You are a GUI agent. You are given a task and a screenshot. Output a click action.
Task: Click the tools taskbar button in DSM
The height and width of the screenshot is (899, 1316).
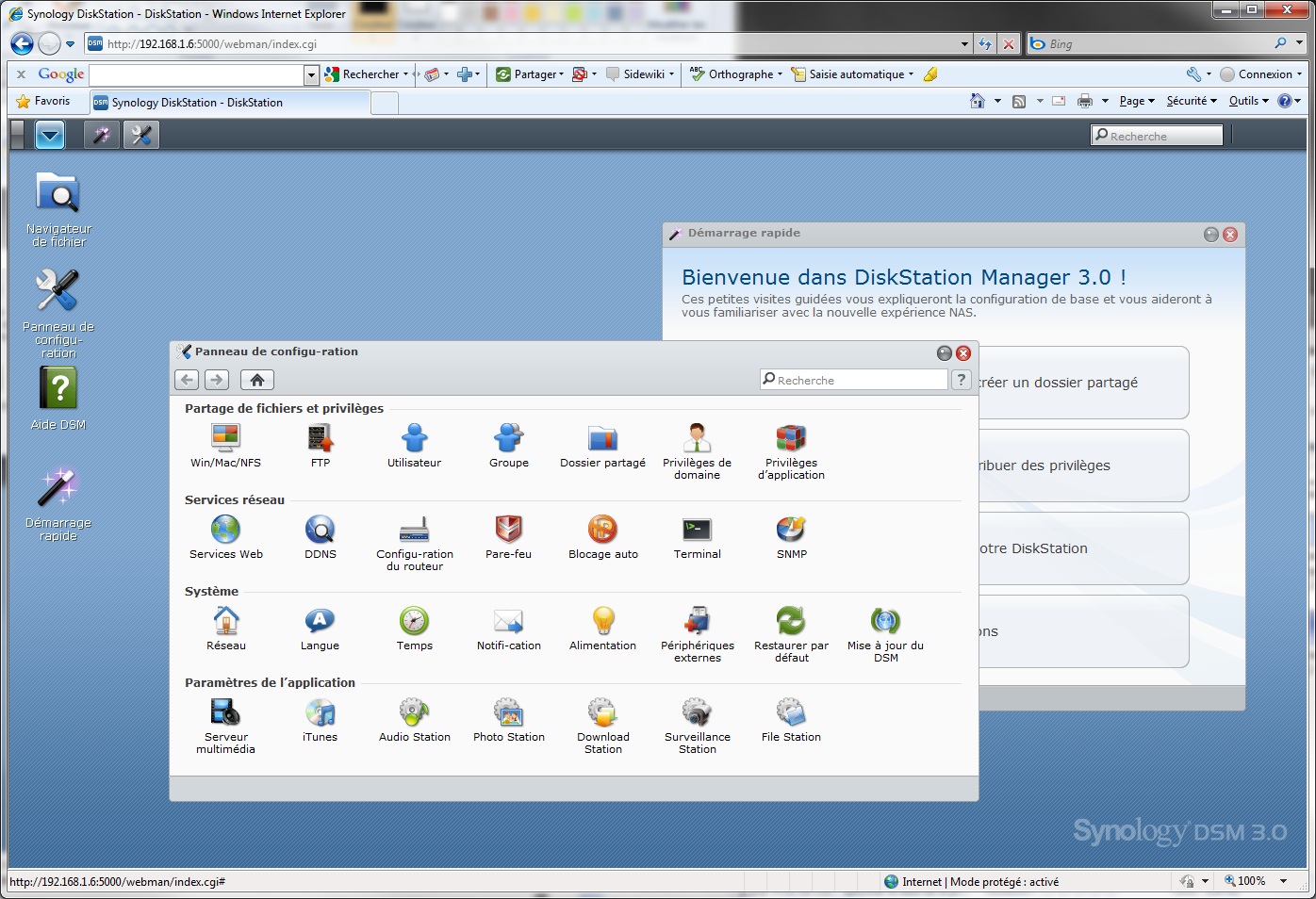coord(141,136)
